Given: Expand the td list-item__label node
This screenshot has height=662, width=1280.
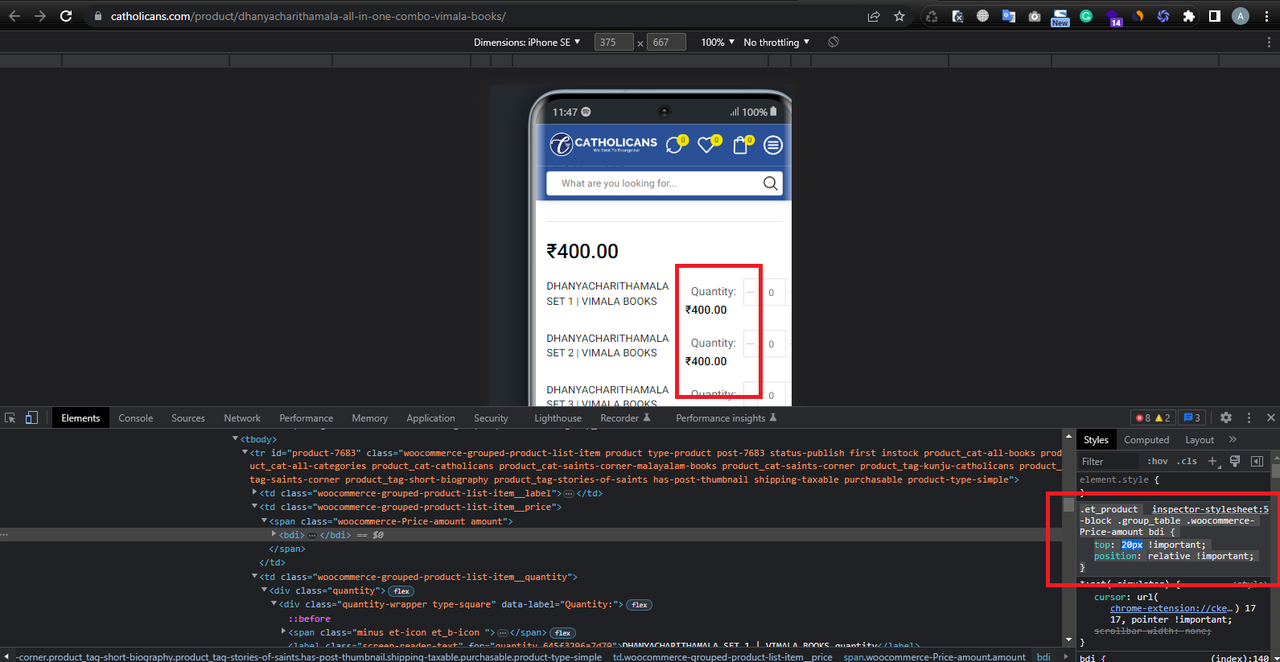Looking at the screenshot, I should click(x=255, y=493).
